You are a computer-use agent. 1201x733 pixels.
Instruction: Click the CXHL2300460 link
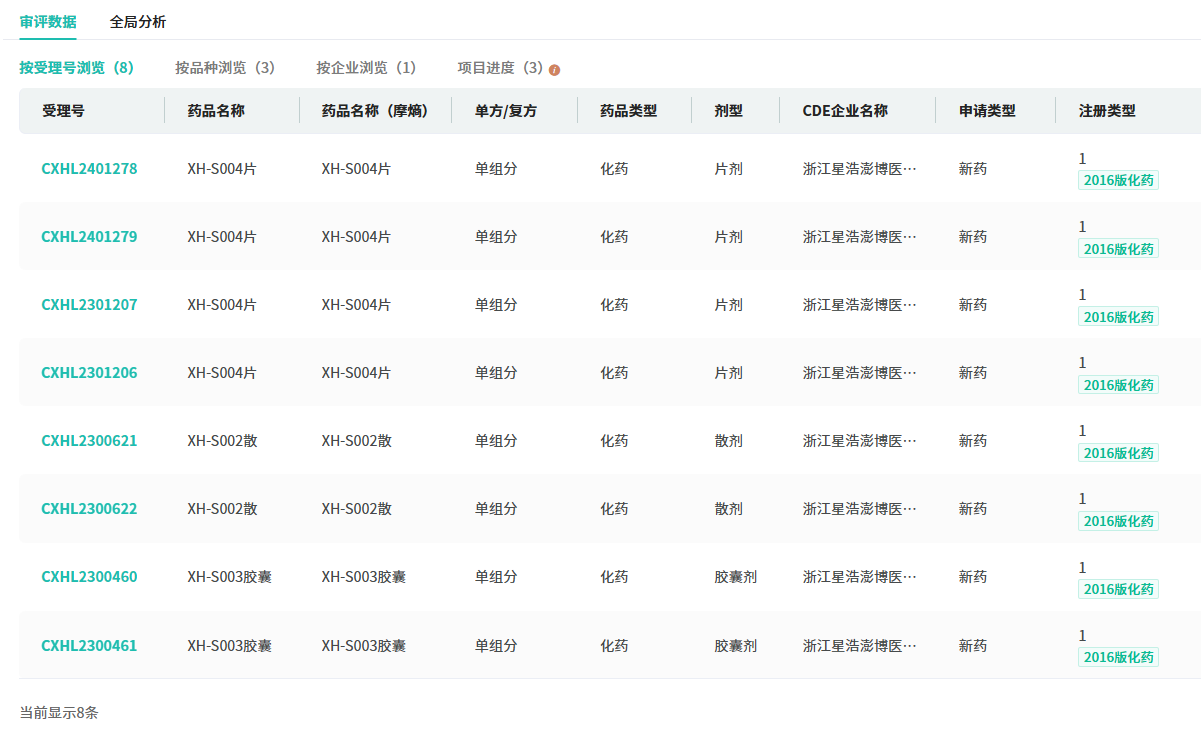[89, 577]
